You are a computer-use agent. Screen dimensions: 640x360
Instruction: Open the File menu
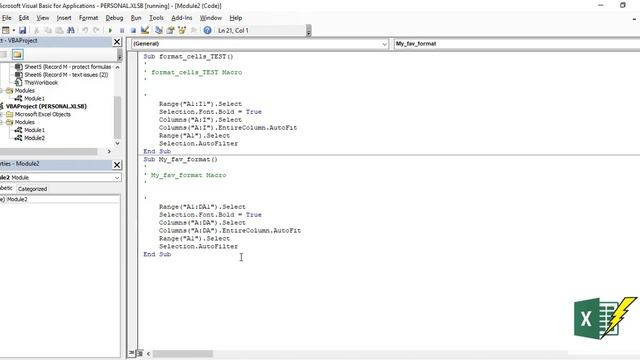(7, 18)
